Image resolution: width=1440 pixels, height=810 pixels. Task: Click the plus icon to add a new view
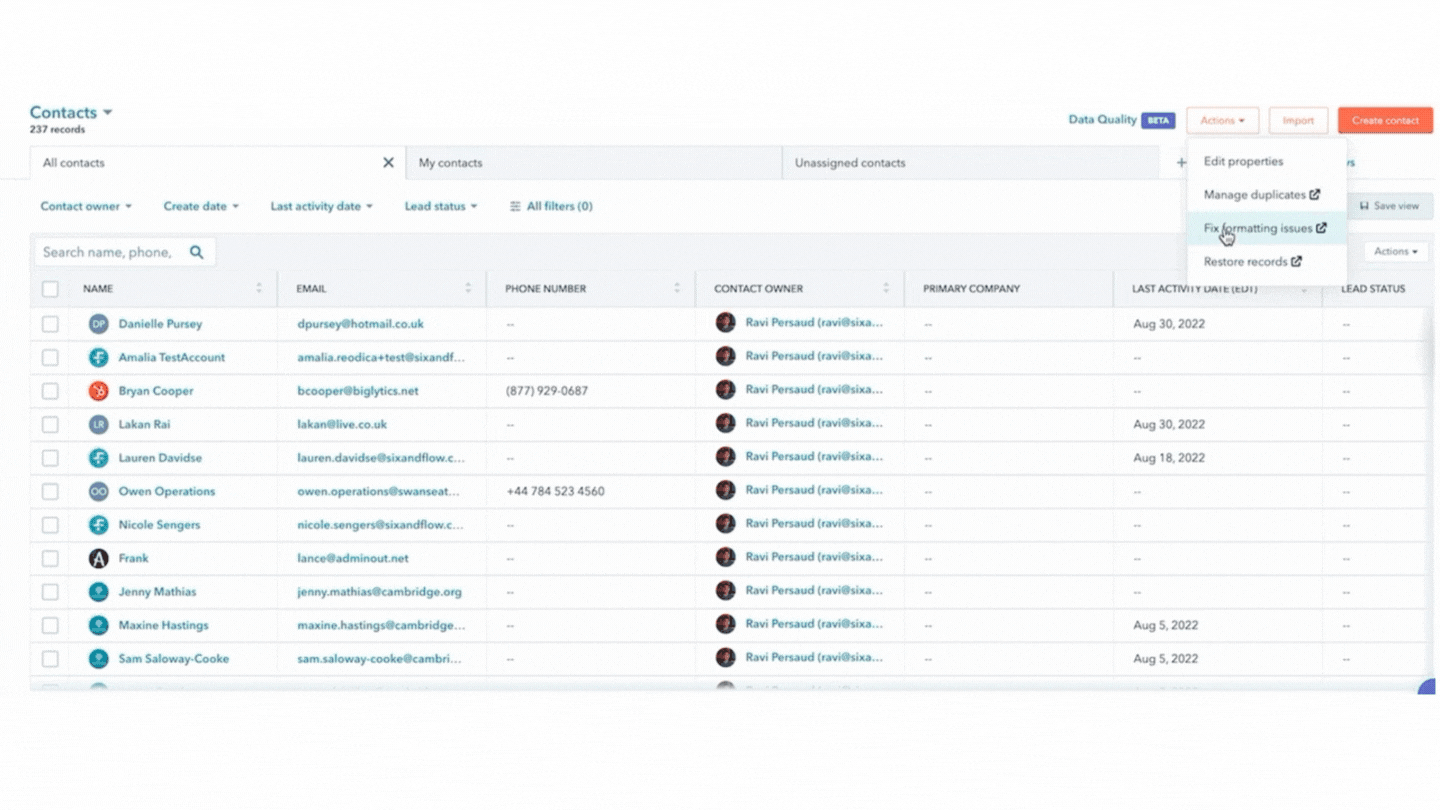(1181, 162)
